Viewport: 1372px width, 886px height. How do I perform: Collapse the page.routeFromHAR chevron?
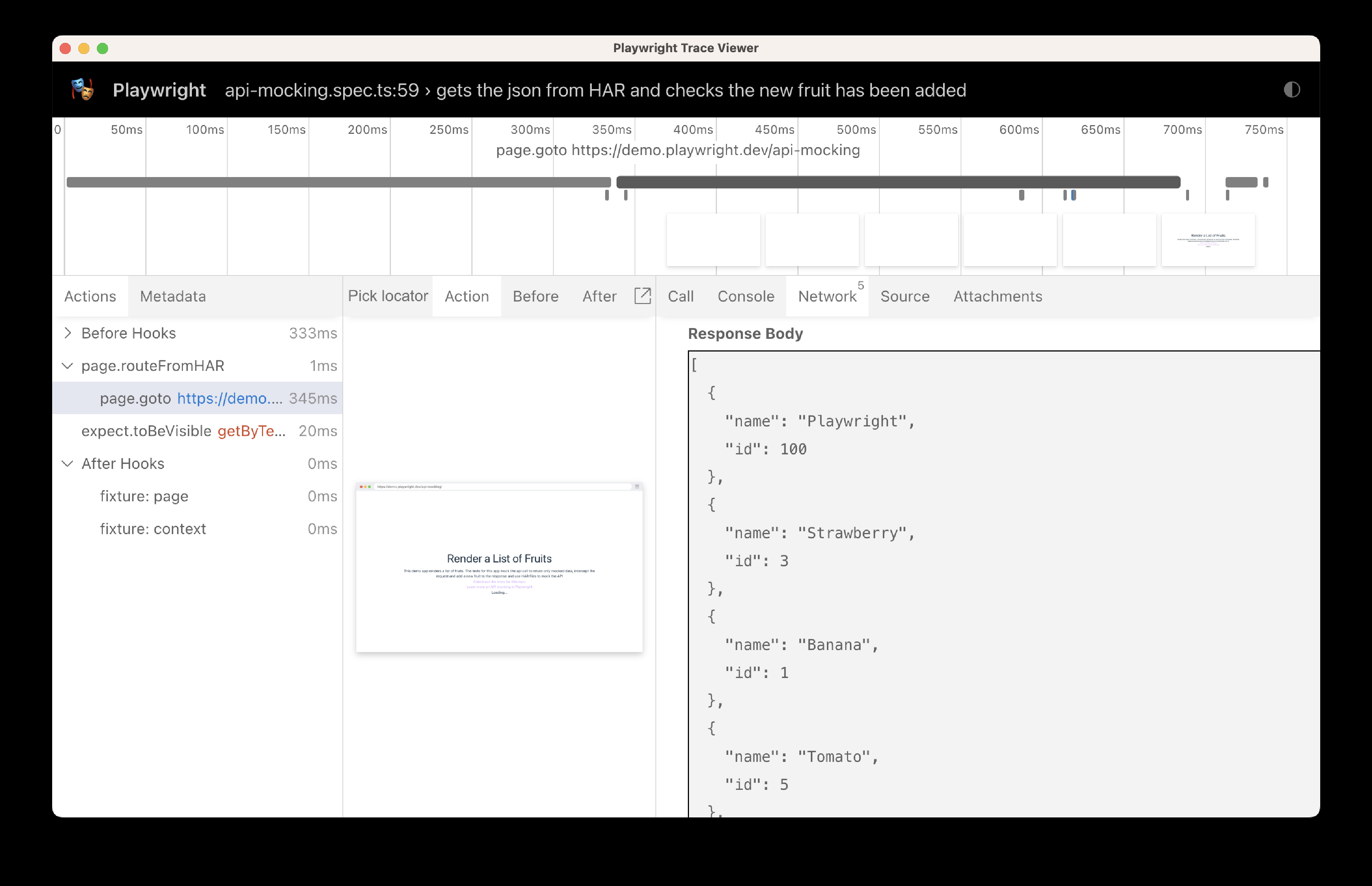[x=68, y=366]
